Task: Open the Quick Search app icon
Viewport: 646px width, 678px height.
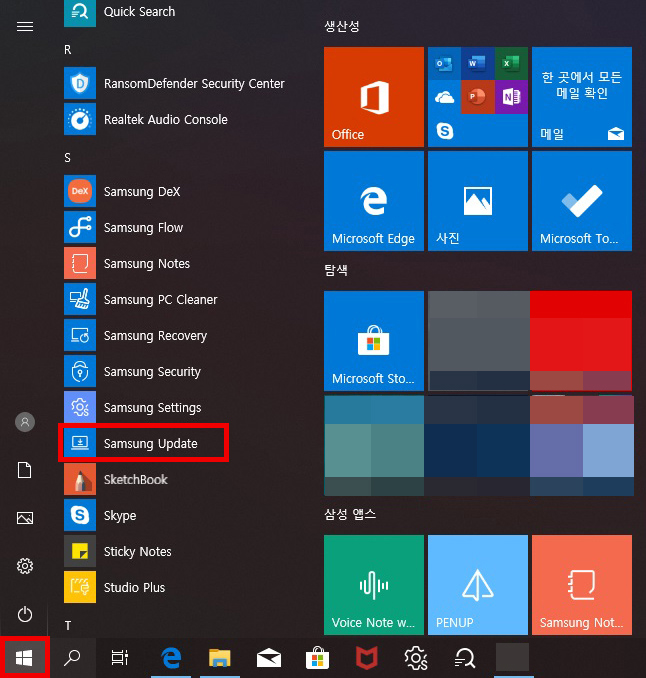Action: (x=80, y=13)
